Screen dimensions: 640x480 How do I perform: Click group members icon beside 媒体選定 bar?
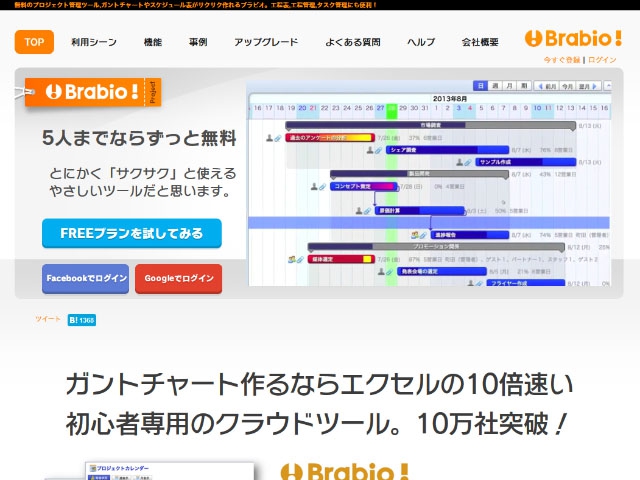coord(291,259)
